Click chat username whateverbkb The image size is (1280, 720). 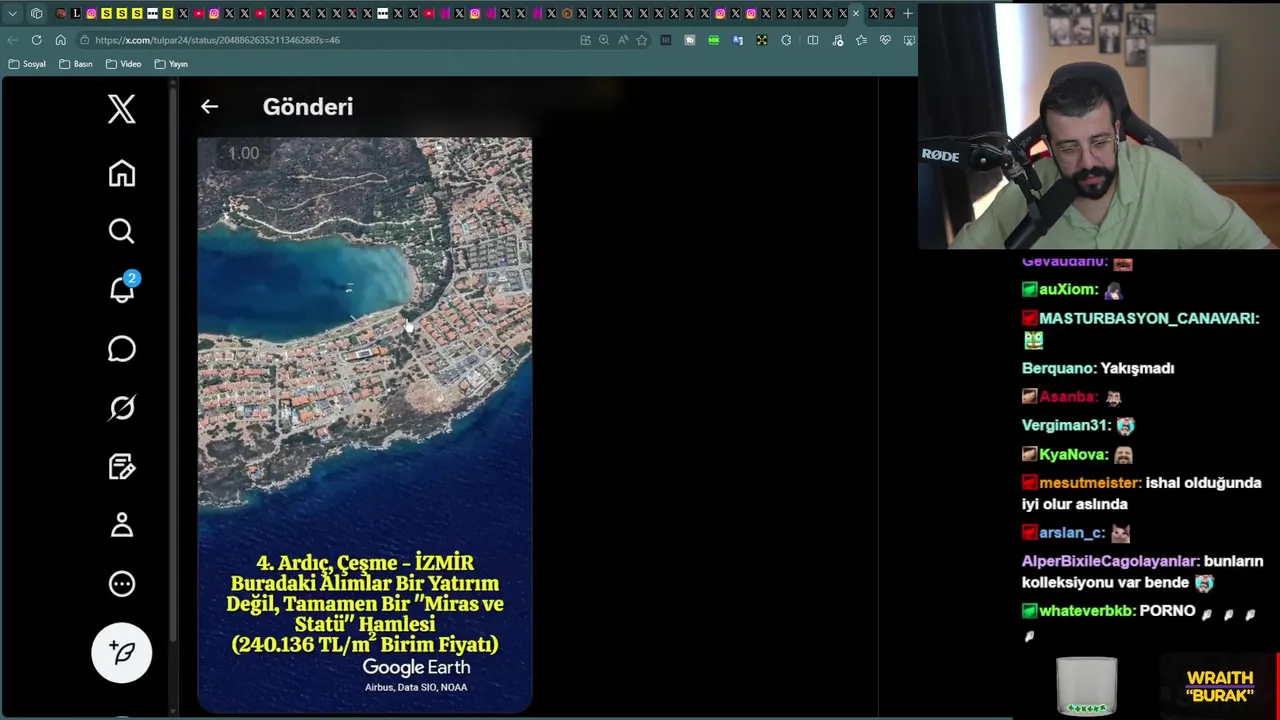tap(1086, 611)
